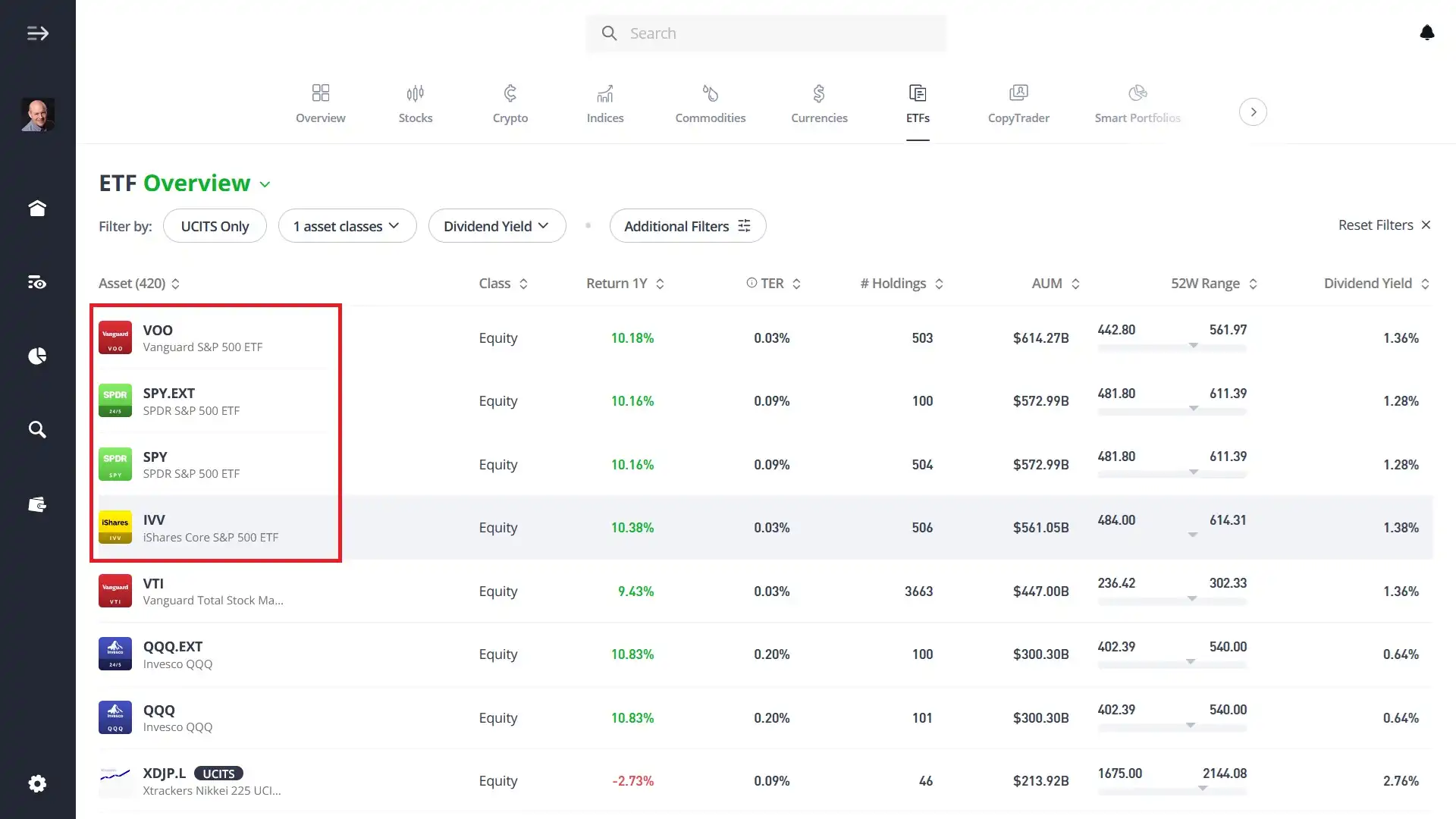The height and width of the screenshot is (819, 1456).
Task: Open the IVV iShares logo icon
Action: (115, 528)
